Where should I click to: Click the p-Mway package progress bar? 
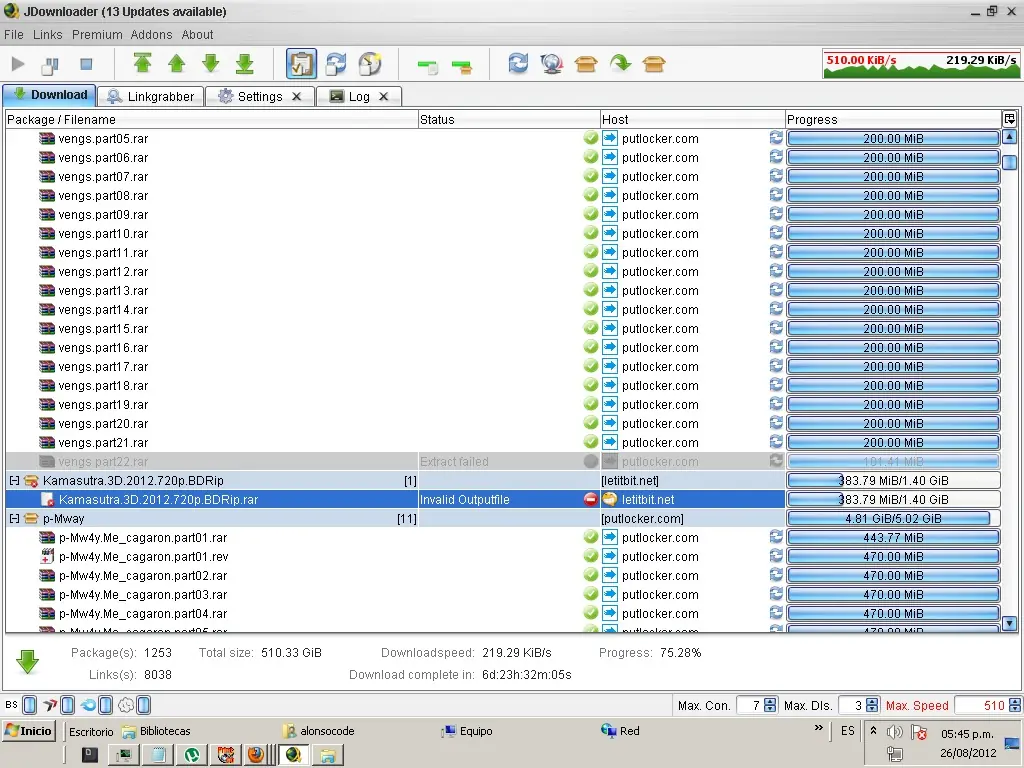(x=893, y=519)
